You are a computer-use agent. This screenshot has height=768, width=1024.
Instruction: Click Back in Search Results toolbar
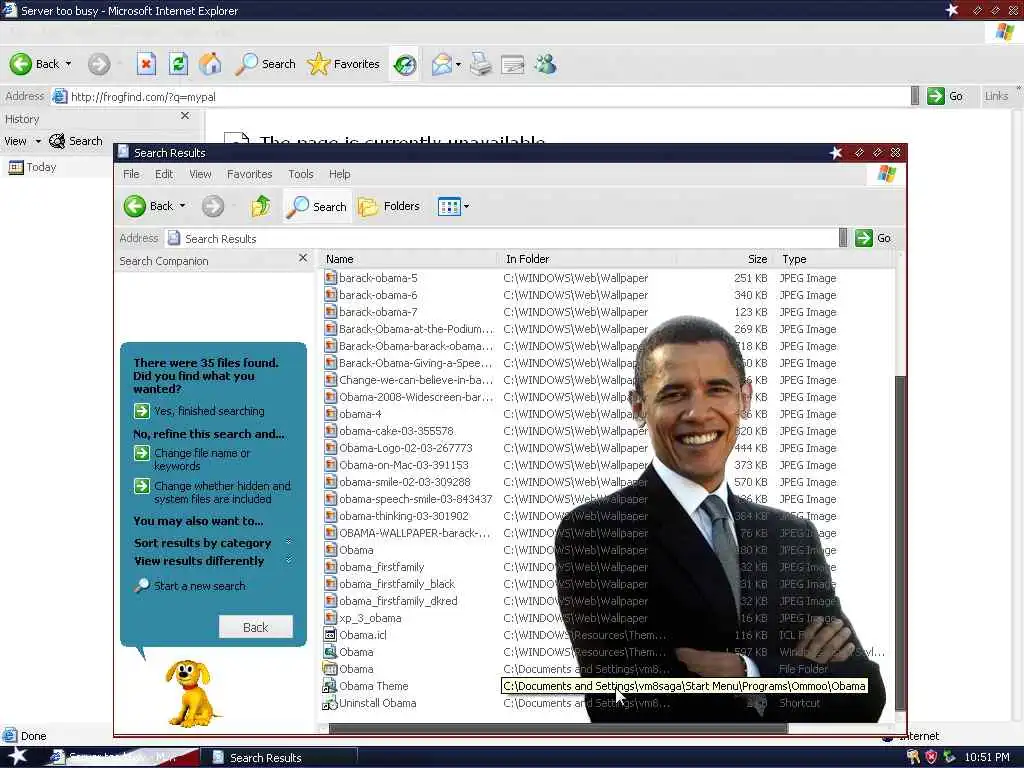149,206
